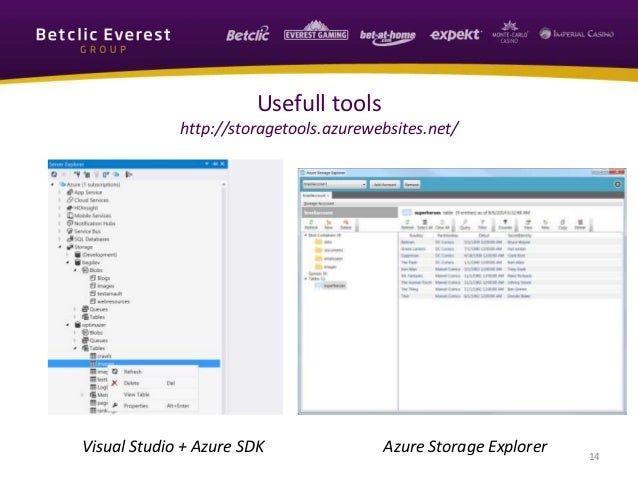Choose Refresh from the context menu
Viewport: 638px width, 479px height.
[153, 372]
